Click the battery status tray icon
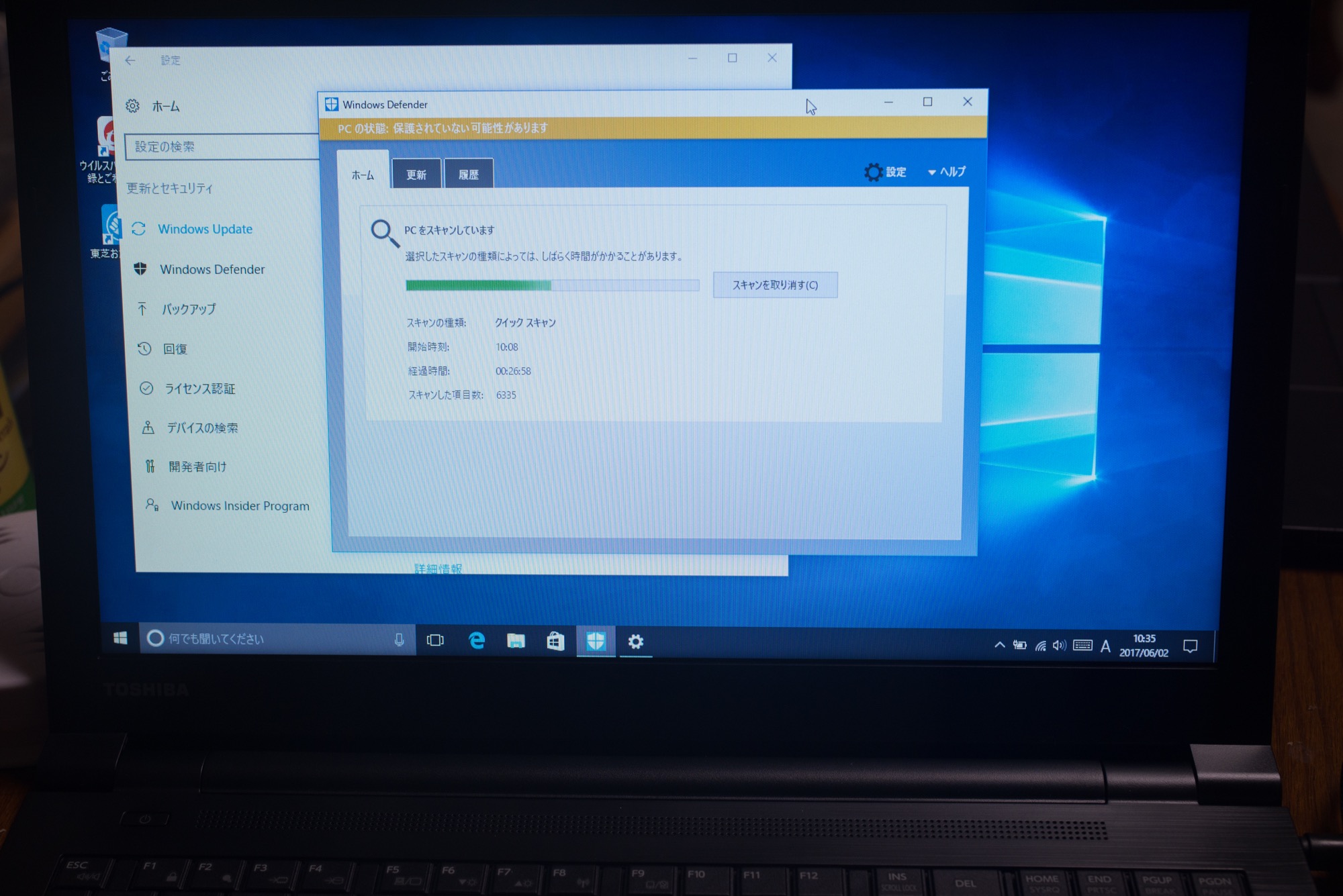Image resolution: width=1343 pixels, height=896 pixels. point(1020,646)
